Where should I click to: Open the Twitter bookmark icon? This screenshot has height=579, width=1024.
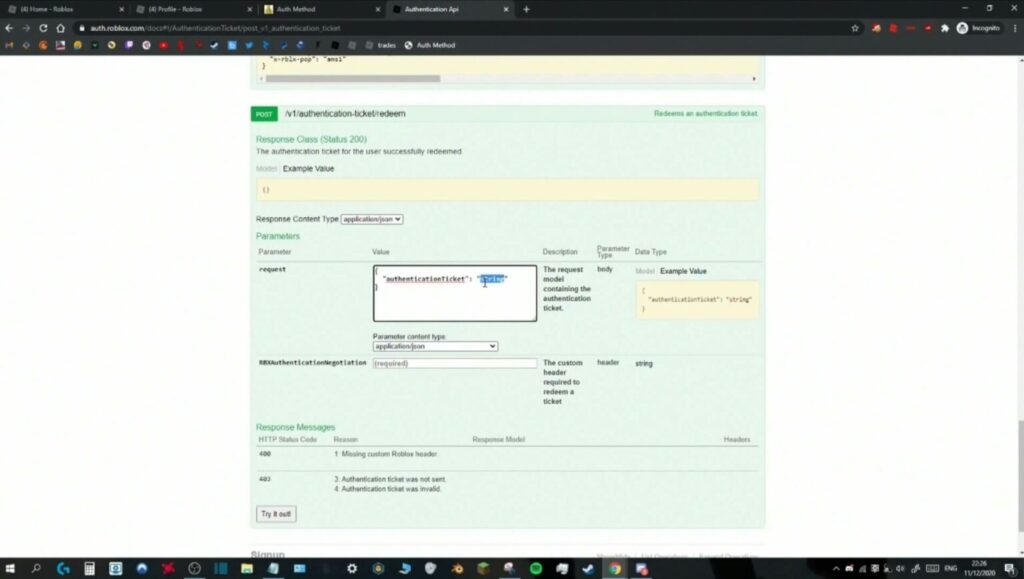tap(249, 45)
